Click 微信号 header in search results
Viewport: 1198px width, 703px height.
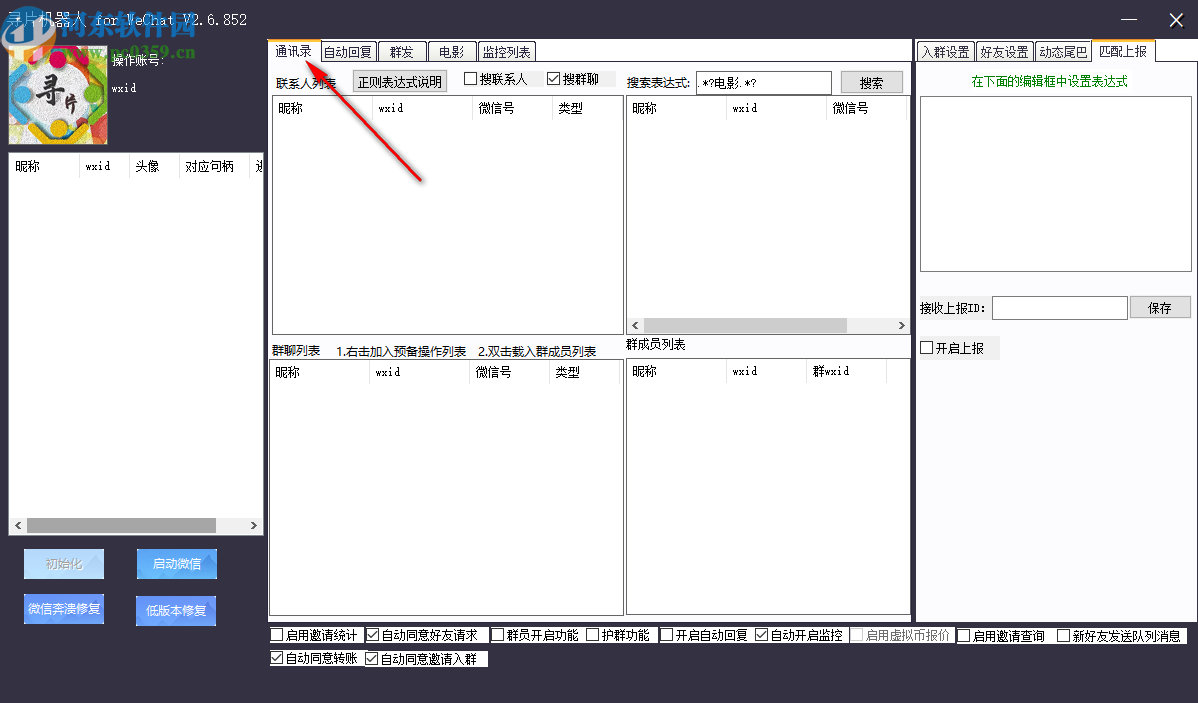click(866, 109)
